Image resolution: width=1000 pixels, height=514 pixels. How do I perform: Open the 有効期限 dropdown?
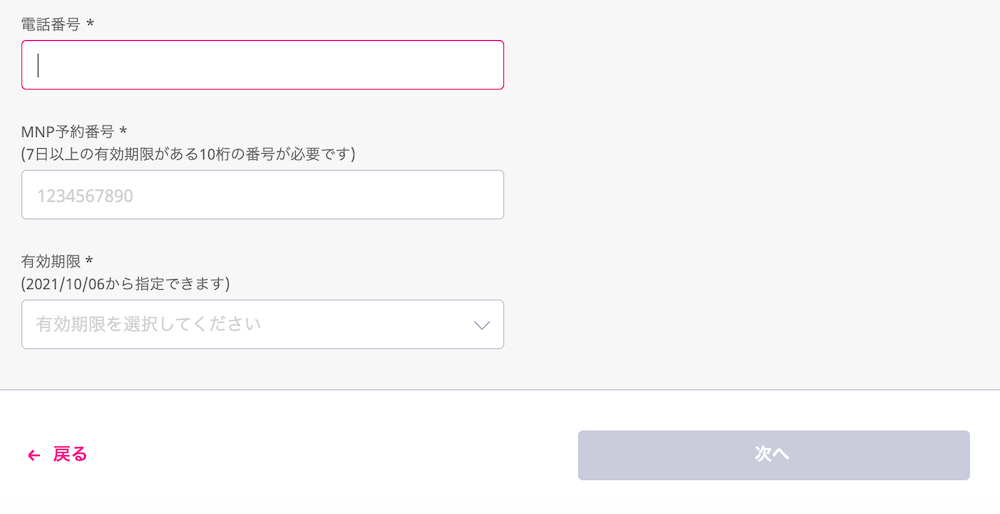262,325
